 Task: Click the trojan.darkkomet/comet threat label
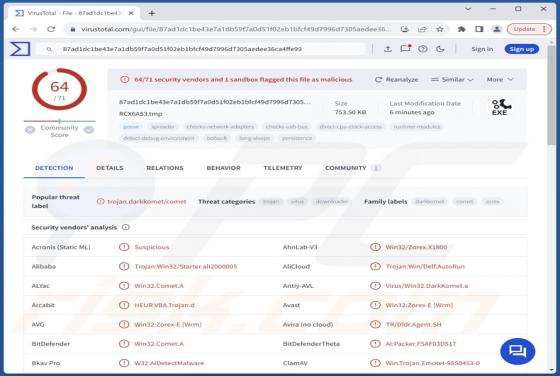(x=147, y=201)
